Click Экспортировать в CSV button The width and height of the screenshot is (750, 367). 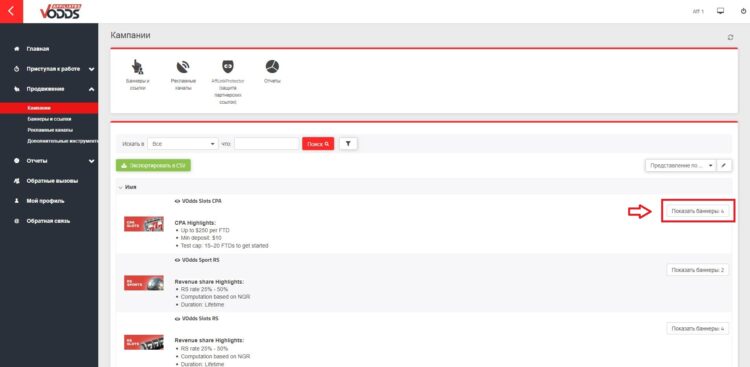[153, 166]
